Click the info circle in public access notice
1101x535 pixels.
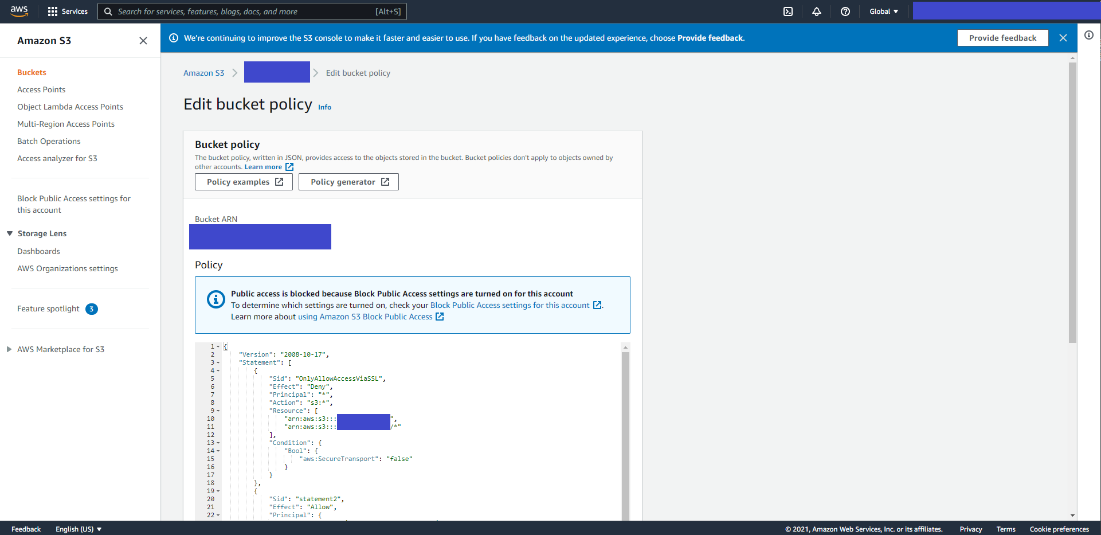216,299
